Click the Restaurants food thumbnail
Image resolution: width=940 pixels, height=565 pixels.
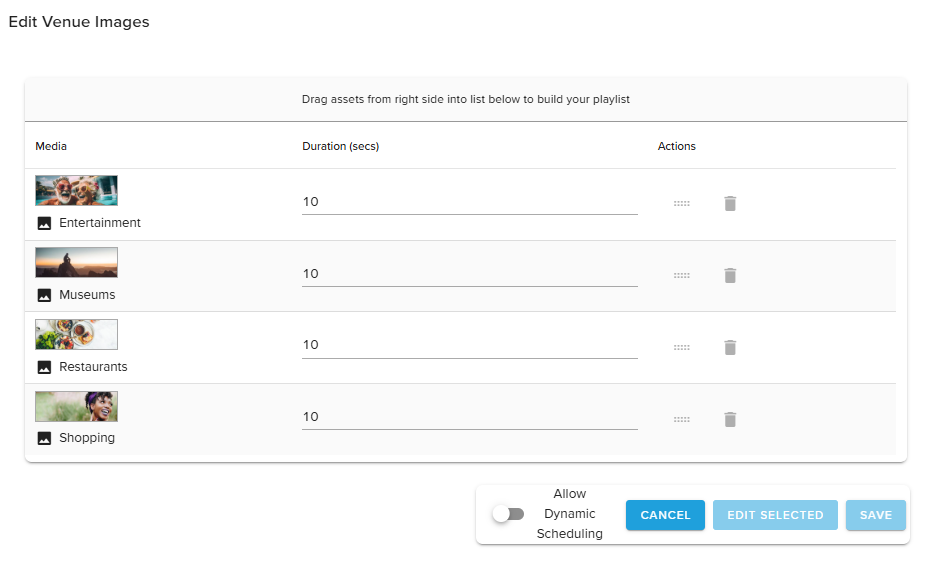point(77,334)
